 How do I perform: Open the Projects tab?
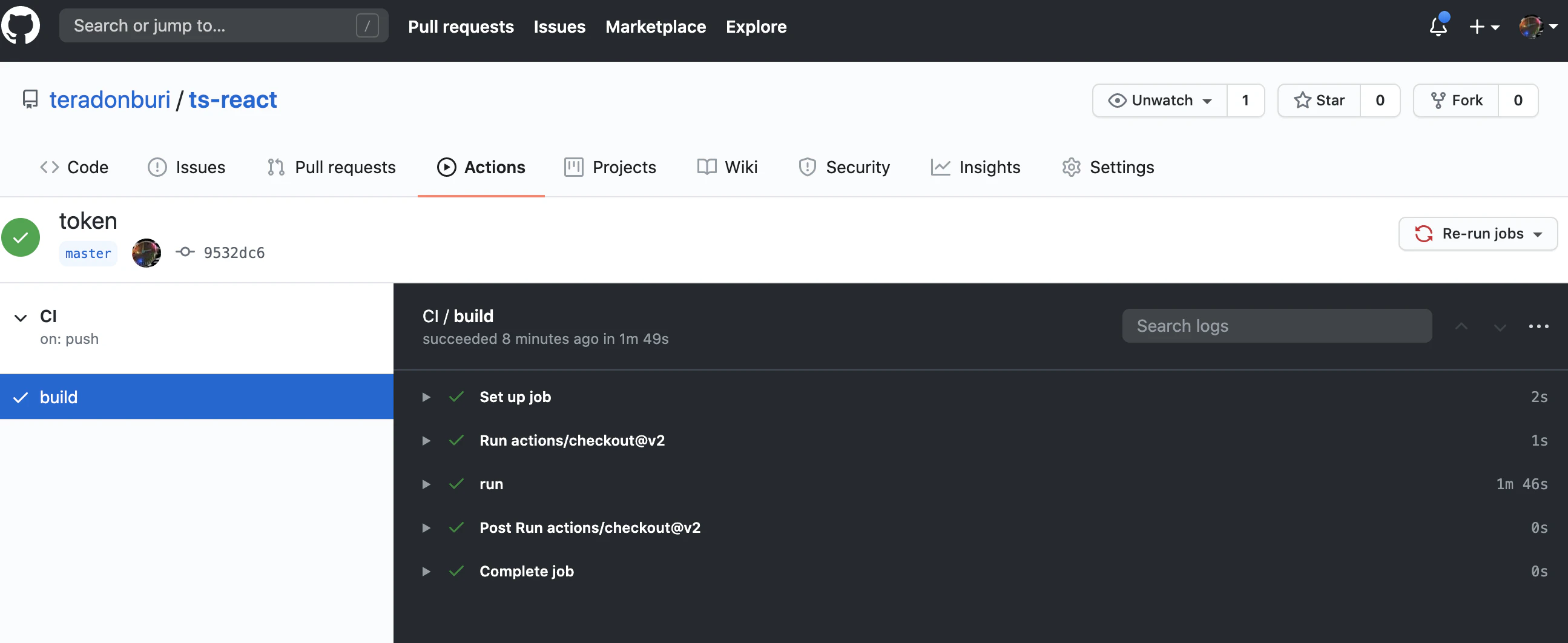point(610,168)
